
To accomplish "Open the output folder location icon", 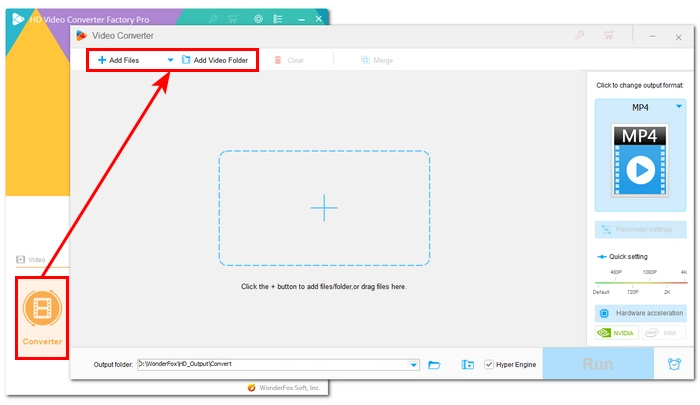I will [467, 365].
